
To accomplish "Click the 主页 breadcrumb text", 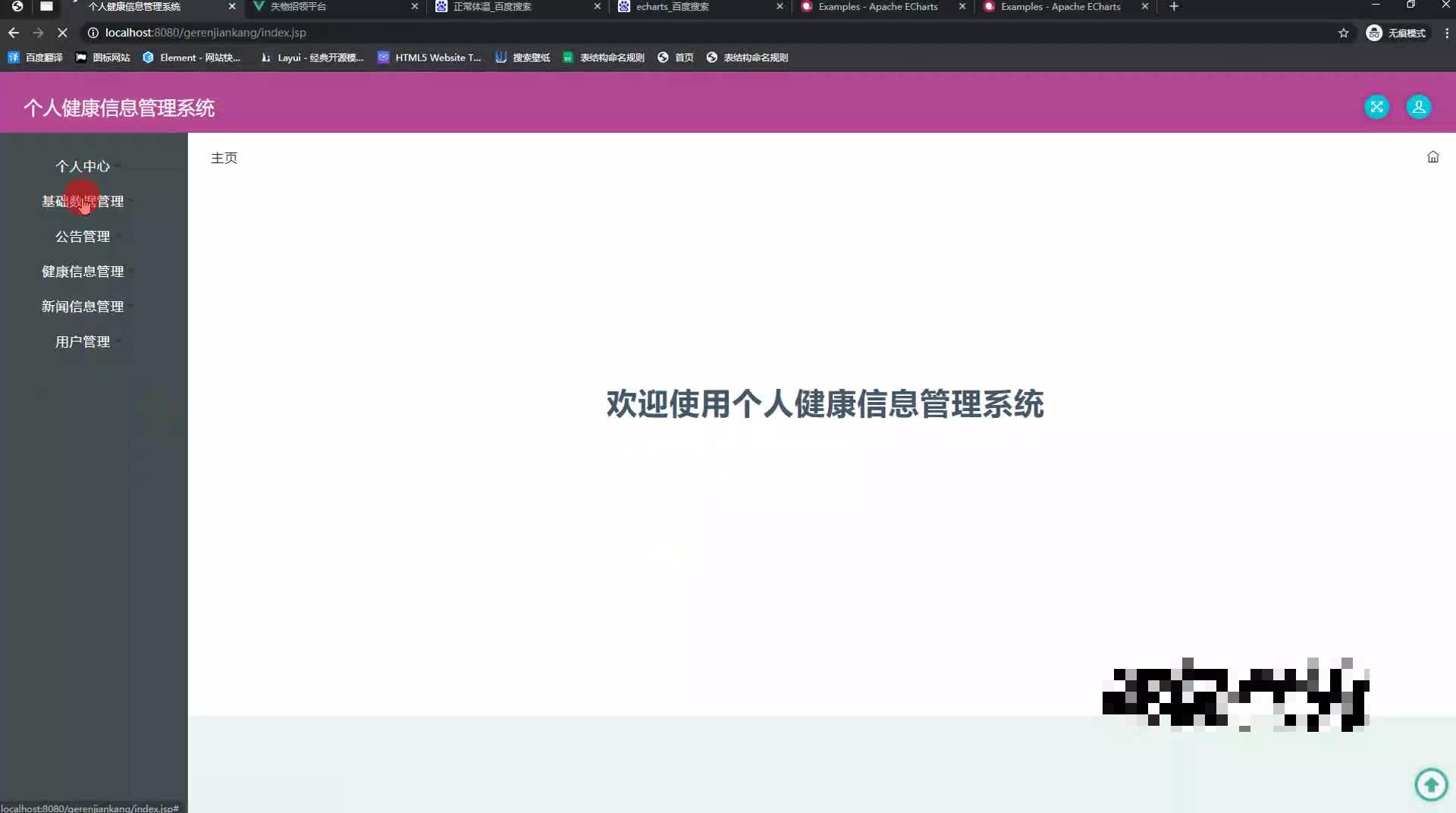I will [224, 158].
